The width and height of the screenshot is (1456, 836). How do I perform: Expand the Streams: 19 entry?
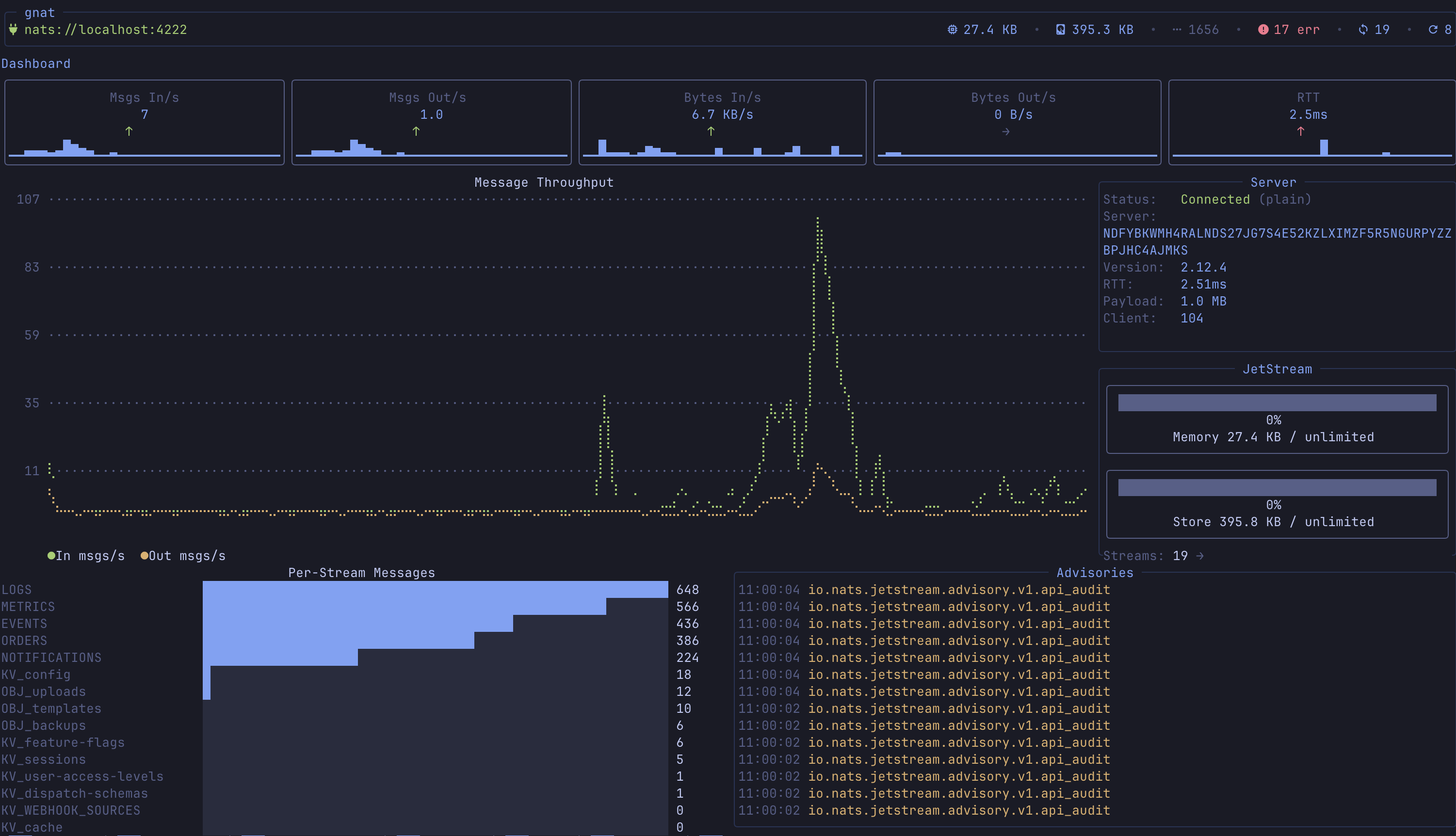(1152, 555)
